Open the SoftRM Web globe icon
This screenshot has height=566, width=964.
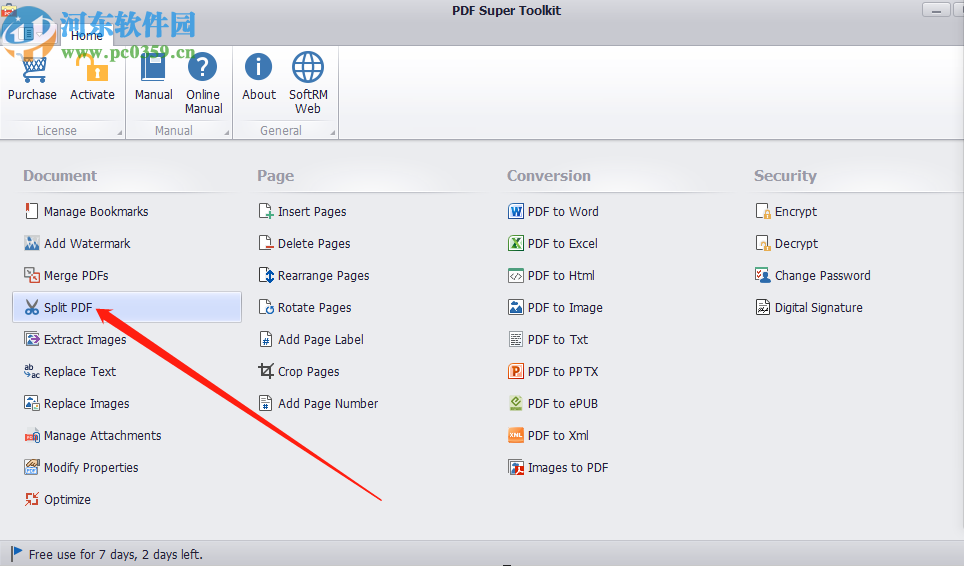click(307, 68)
